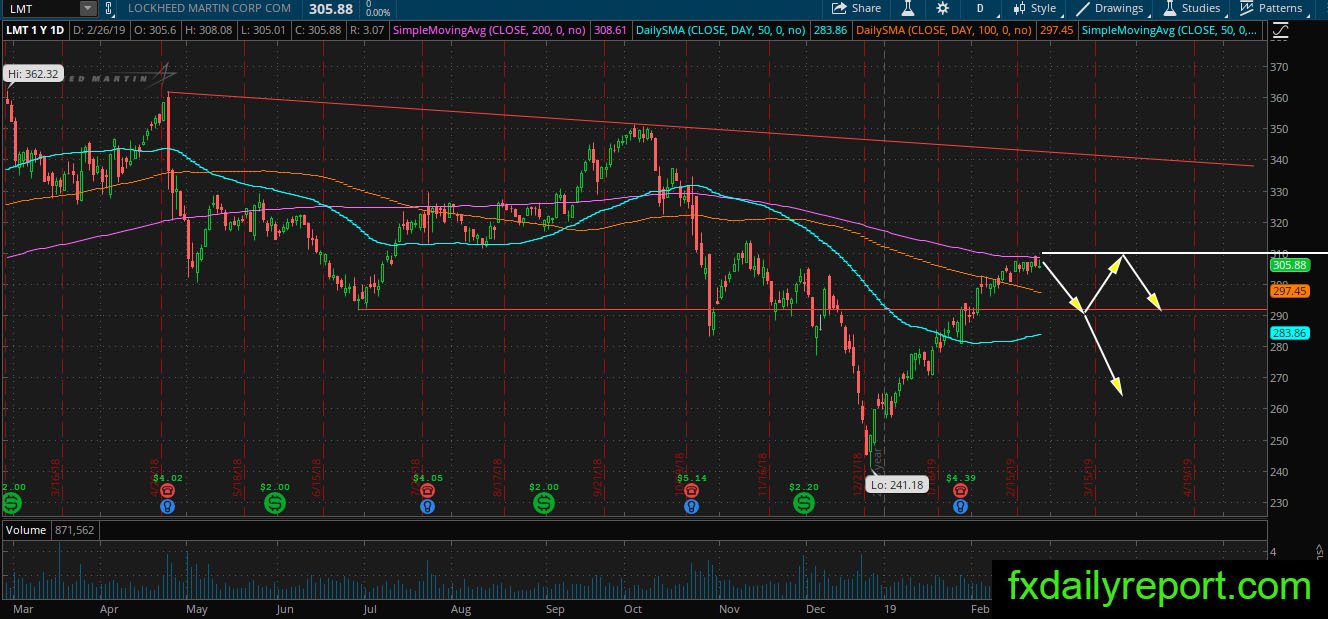Click the Hi: 362.32 price bubble

(x=33, y=74)
